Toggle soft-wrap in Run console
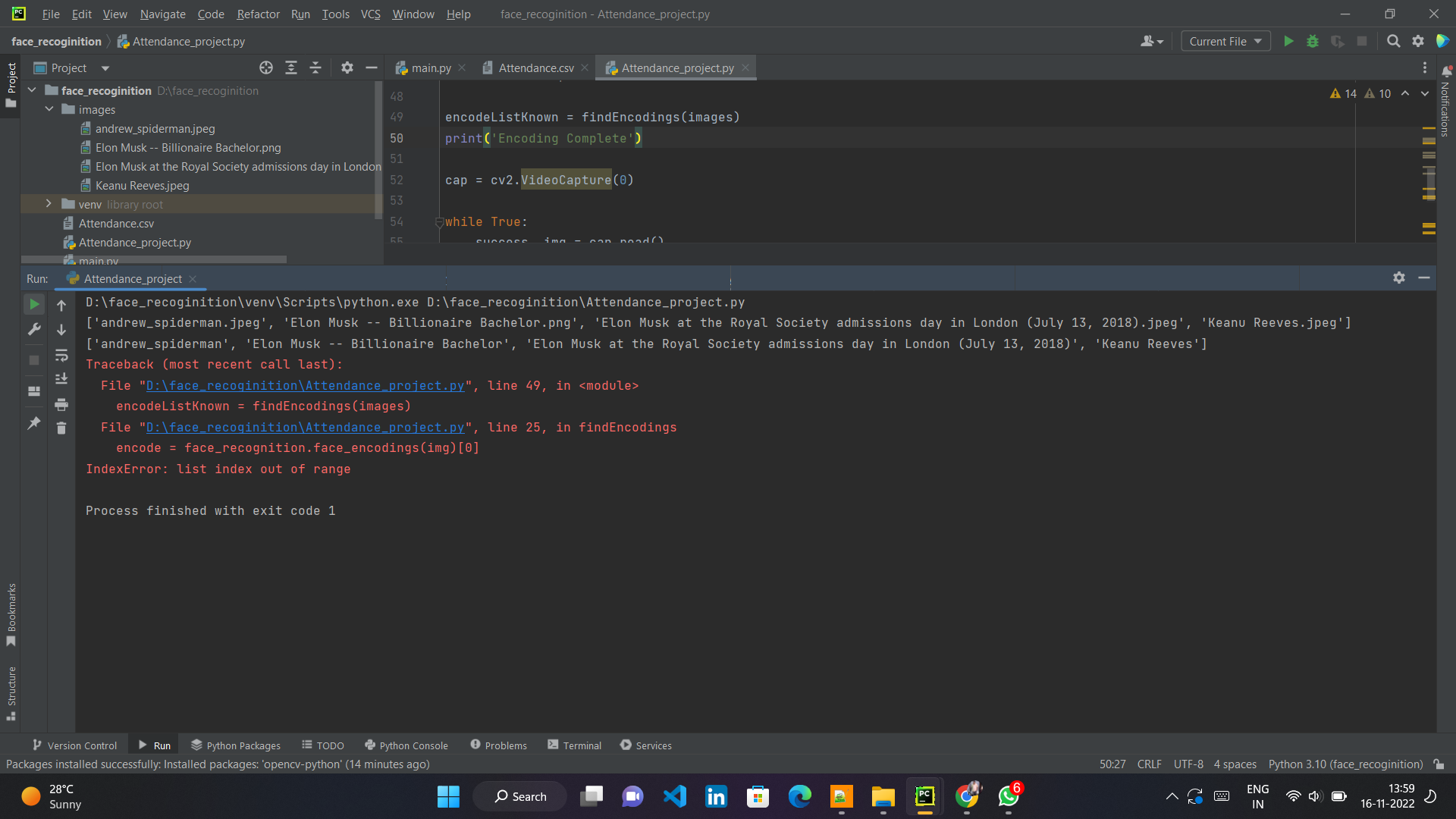 (61, 355)
